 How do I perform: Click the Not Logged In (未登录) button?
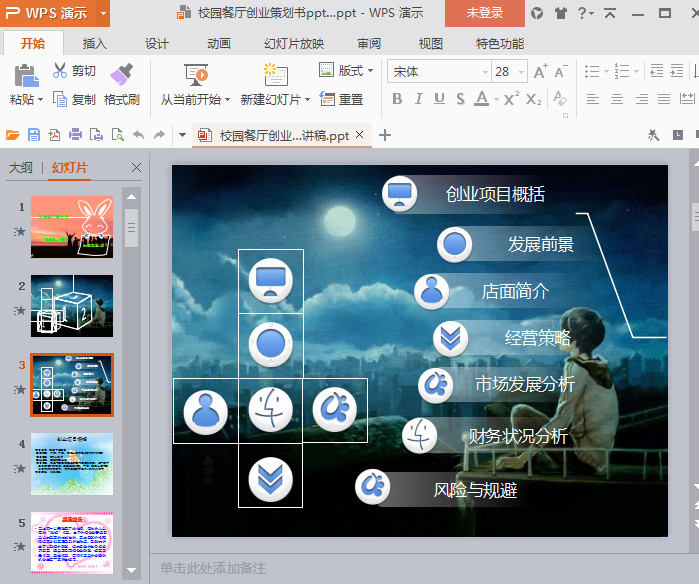click(x=484, y=13)
